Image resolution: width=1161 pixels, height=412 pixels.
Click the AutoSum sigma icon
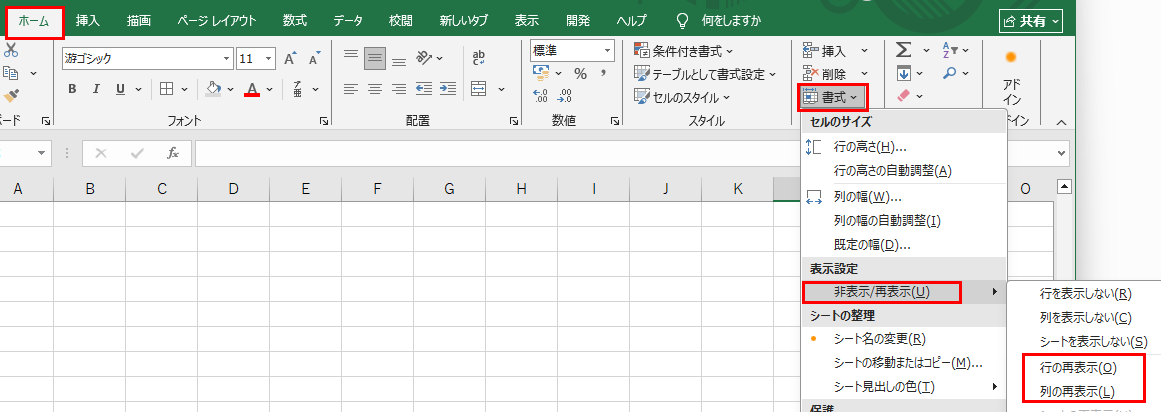(x=903, y=50)
